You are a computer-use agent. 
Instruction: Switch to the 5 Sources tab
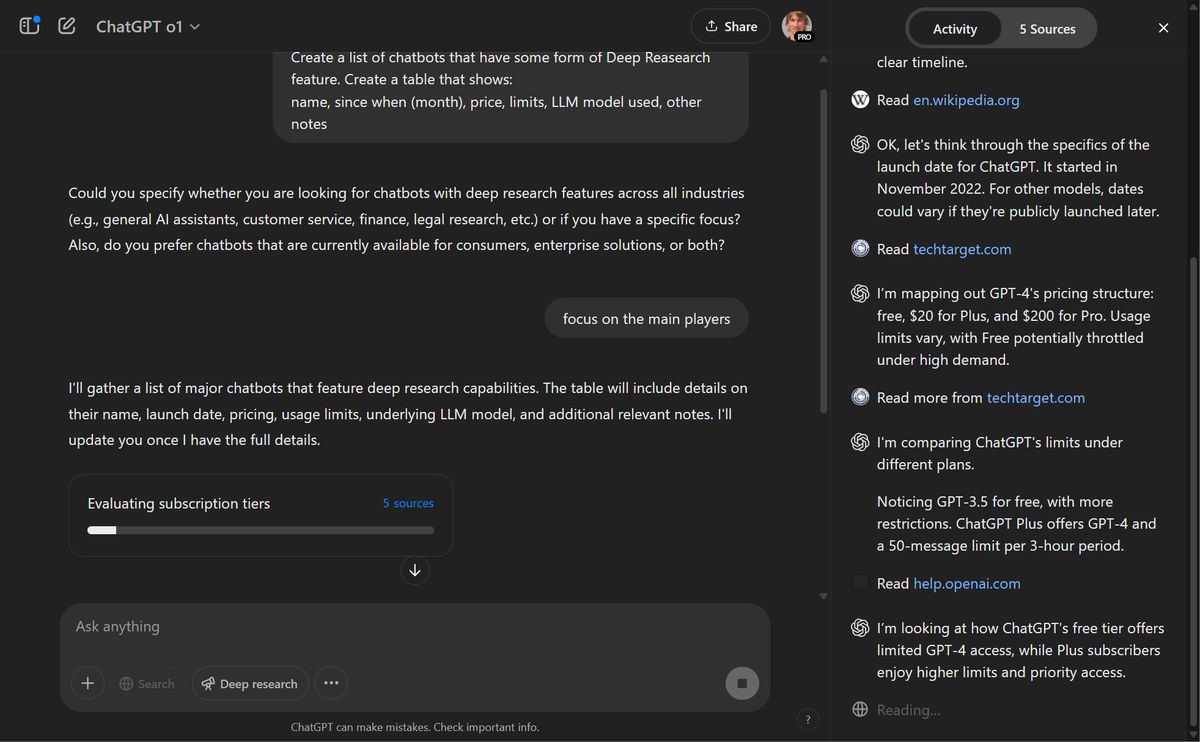click(1047, 28)
